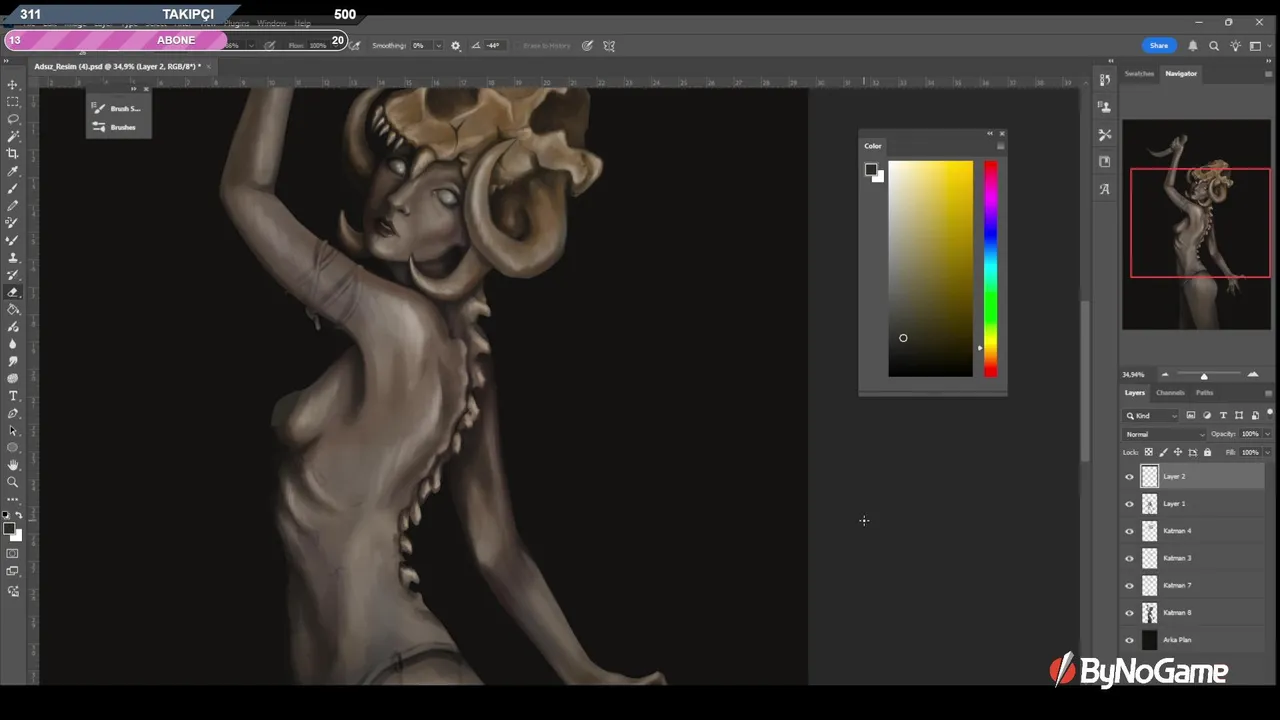1280x720 pixels.
Task: Open Brushes from the floating panel
Action: 122,127
